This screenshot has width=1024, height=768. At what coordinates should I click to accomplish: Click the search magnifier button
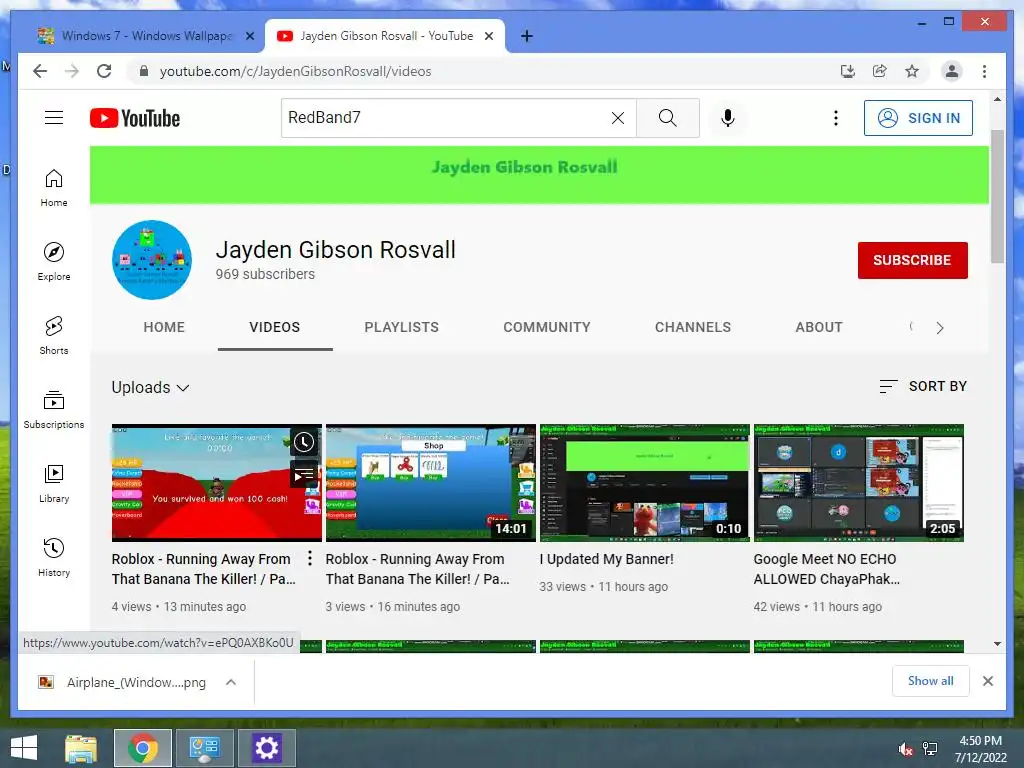coord(667,118)
